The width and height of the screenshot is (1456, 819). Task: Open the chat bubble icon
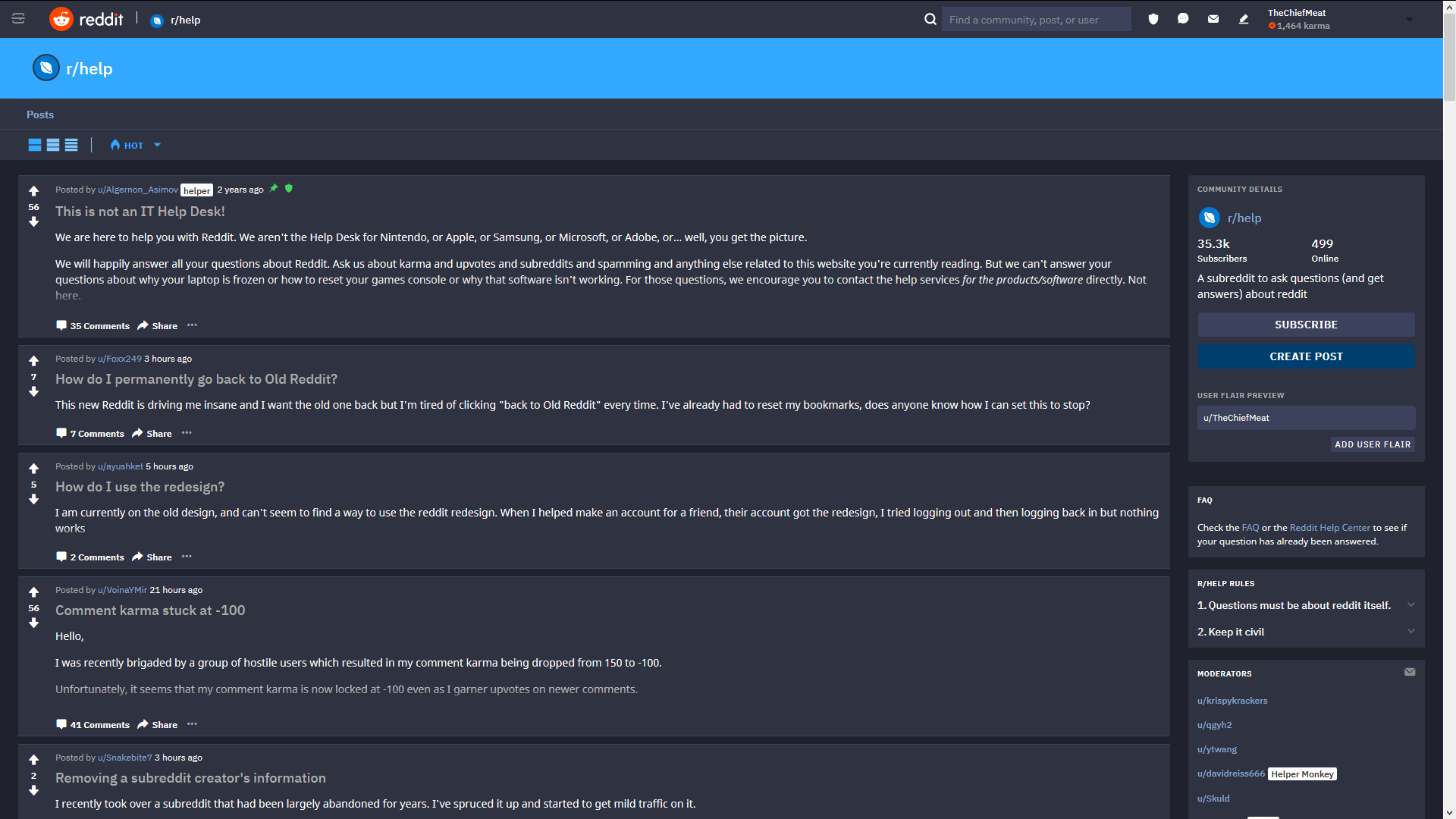coord(1183,19)
